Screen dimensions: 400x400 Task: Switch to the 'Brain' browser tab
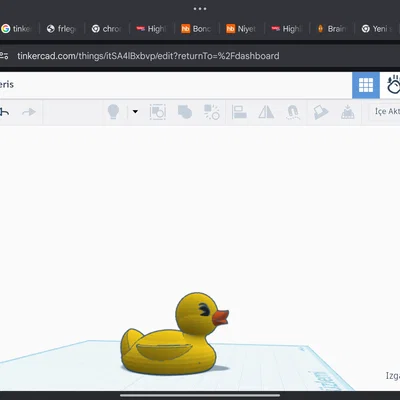[x=332, y=29]
